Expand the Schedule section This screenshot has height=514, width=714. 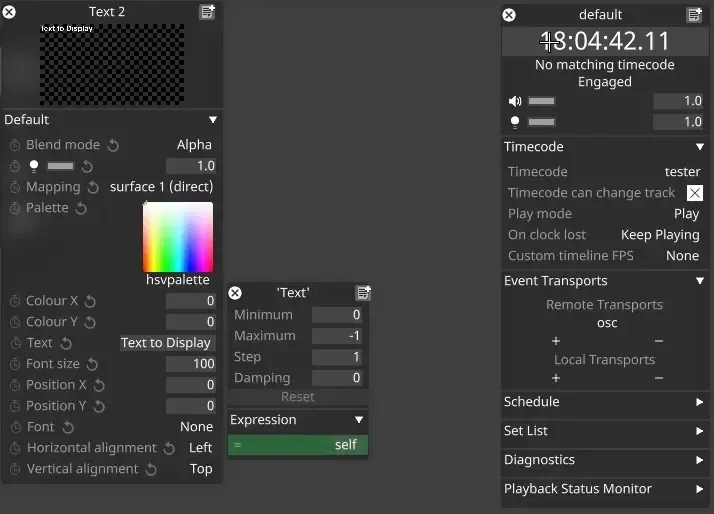[x=699, y=402]
